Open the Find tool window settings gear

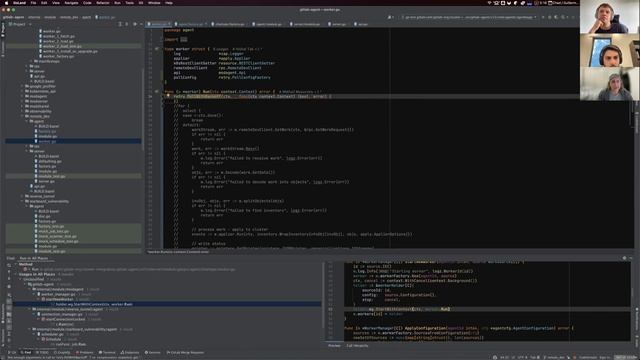(x=624, y=258)
